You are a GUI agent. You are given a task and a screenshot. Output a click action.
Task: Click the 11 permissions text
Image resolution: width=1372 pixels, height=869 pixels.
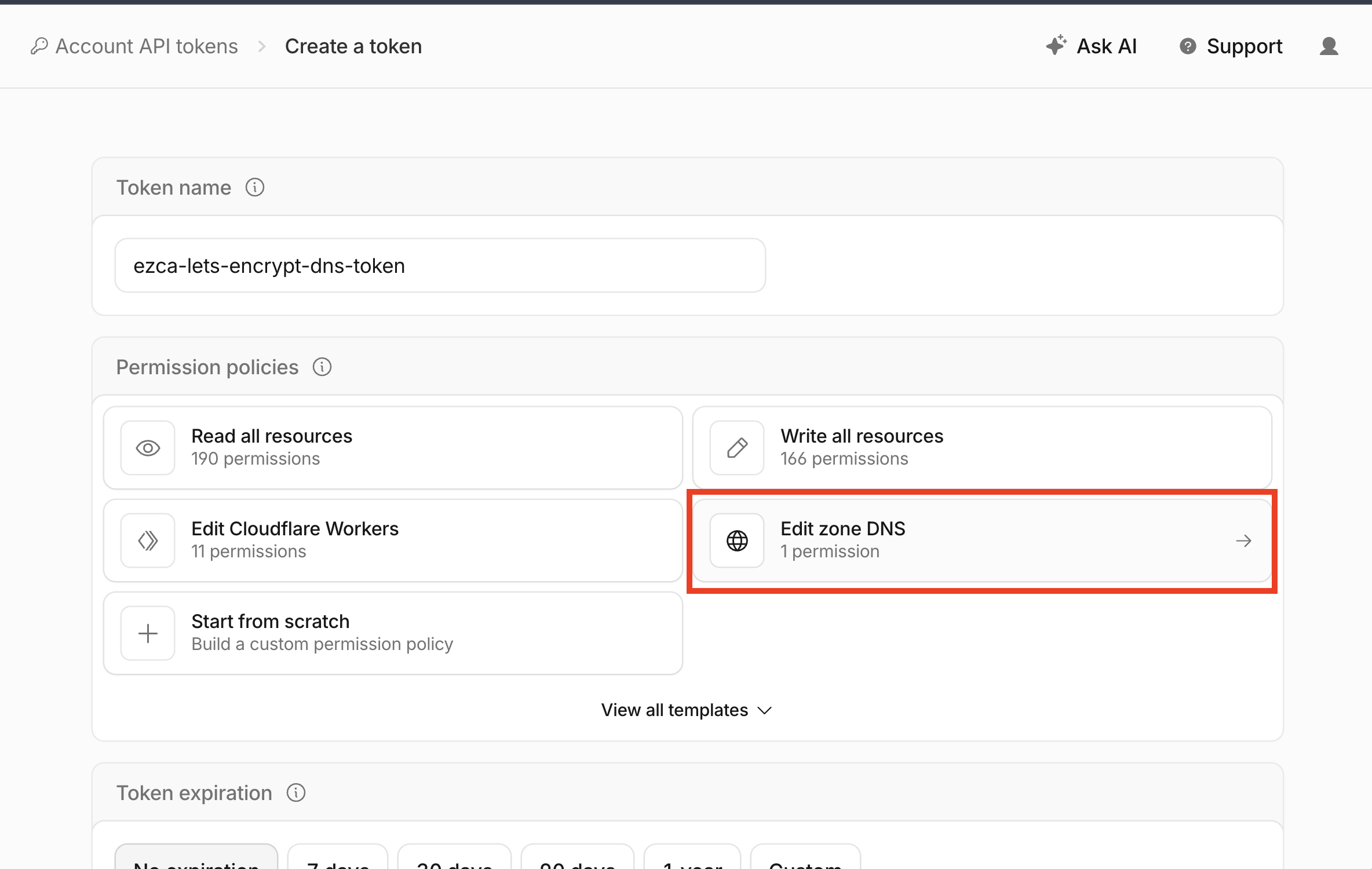[x=249, y=552]
